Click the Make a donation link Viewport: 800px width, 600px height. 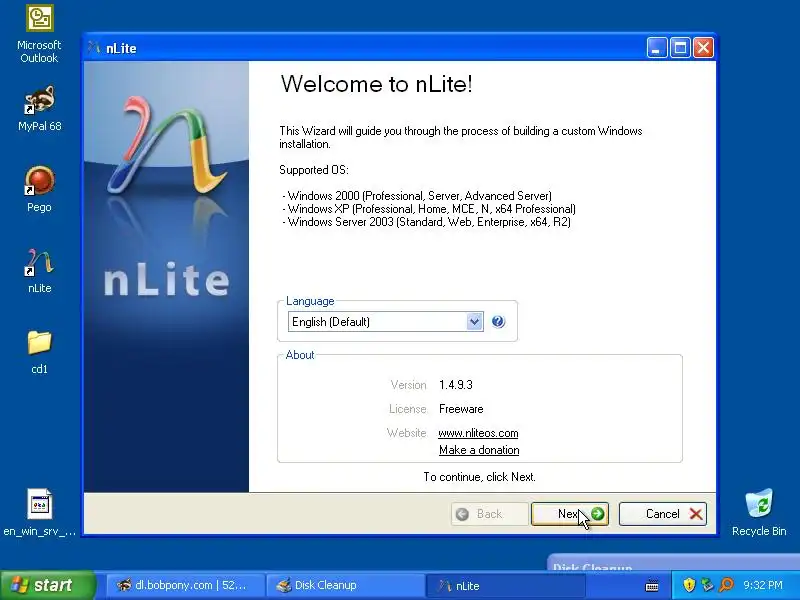pyautogui.click(x=479, y=450)
